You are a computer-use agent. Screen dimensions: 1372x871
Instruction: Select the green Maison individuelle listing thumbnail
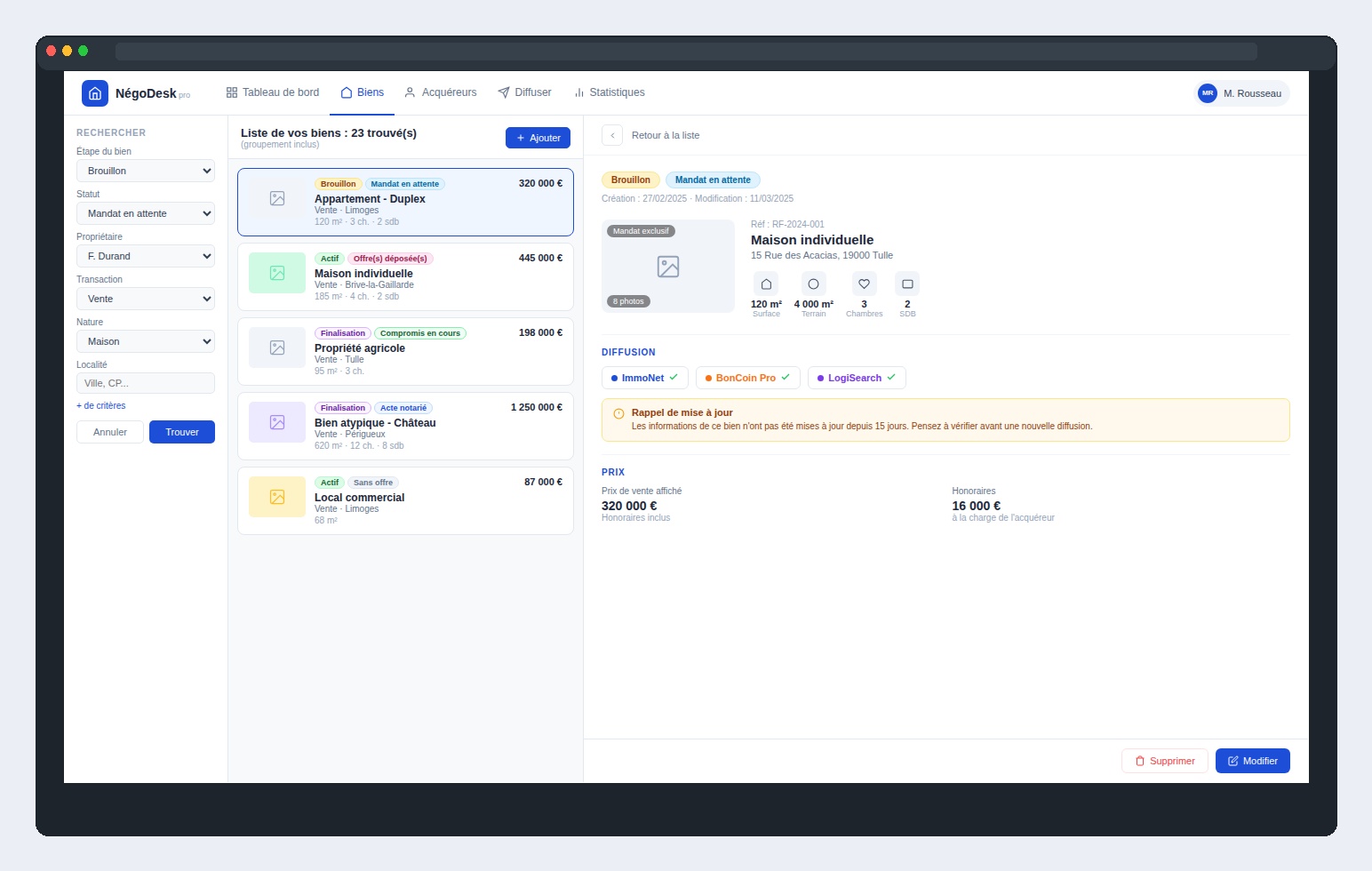coord(277,273)
